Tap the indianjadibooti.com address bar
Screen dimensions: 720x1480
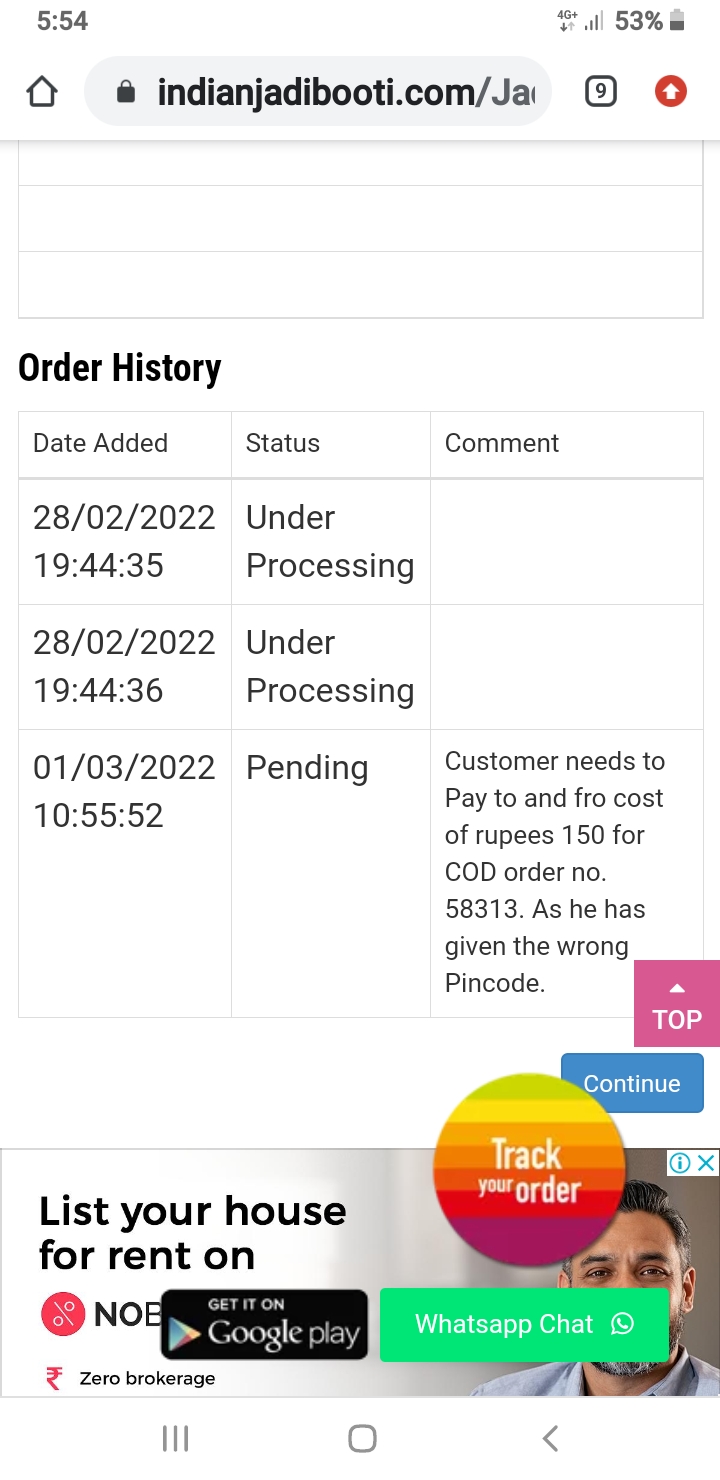click(x=330, y=93)
